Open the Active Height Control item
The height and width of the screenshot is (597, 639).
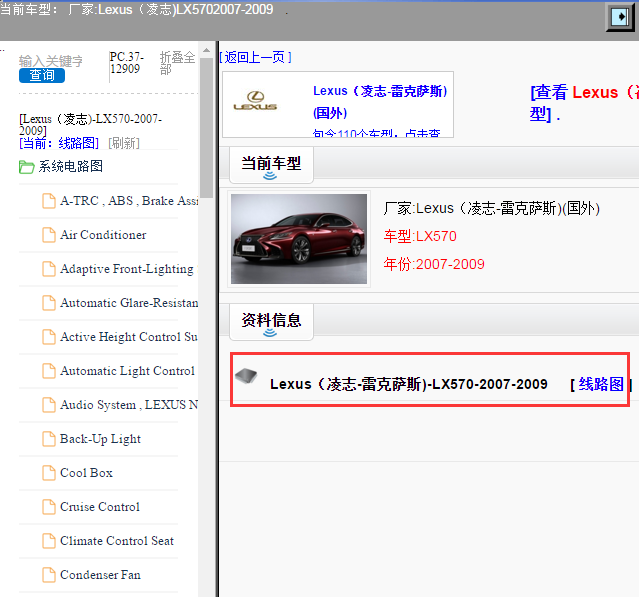tap(129, 337)
